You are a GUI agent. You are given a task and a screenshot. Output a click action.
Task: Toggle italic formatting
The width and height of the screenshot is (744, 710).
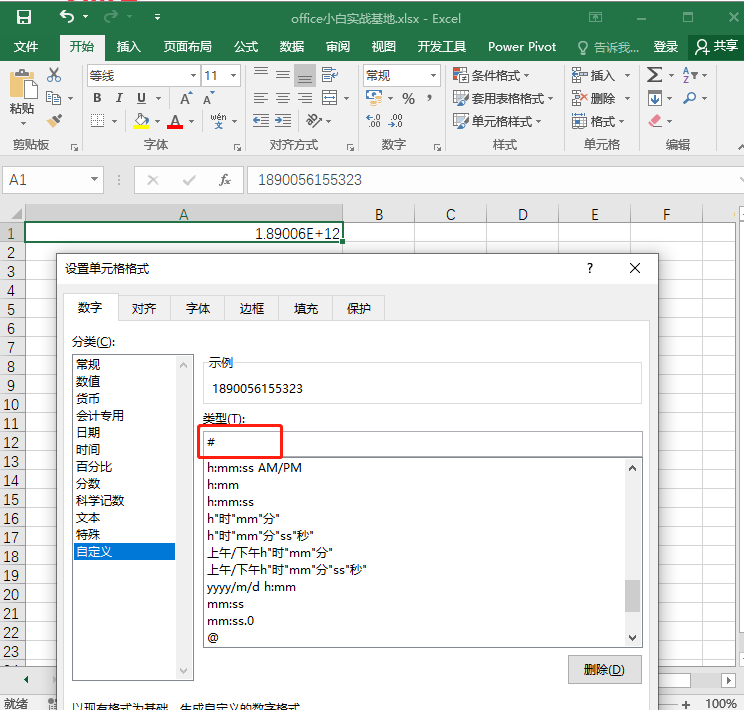click(x=119, y=98)
